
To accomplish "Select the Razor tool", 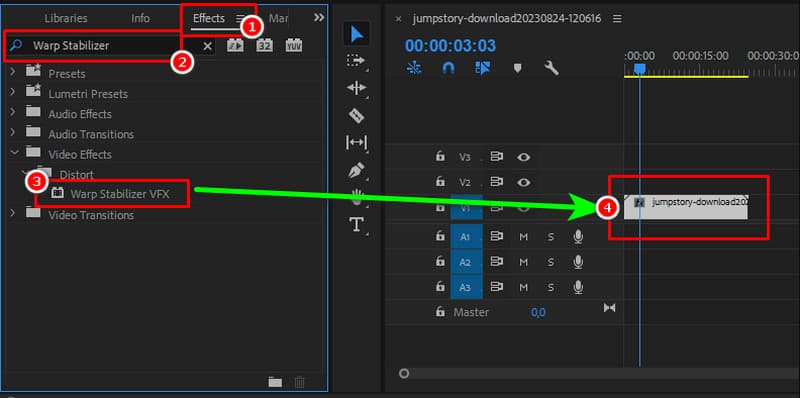I will pyautogui.click(x=356, y=115).
